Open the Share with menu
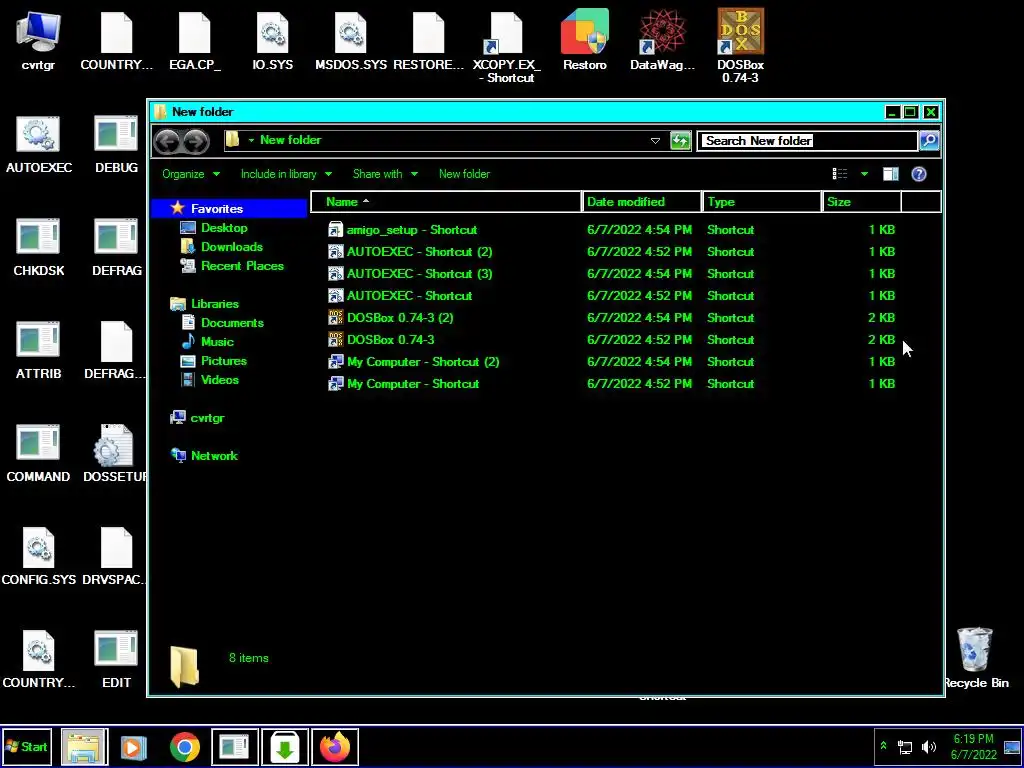The height and width of the screenshot is (768, 1024). point(385,174)
